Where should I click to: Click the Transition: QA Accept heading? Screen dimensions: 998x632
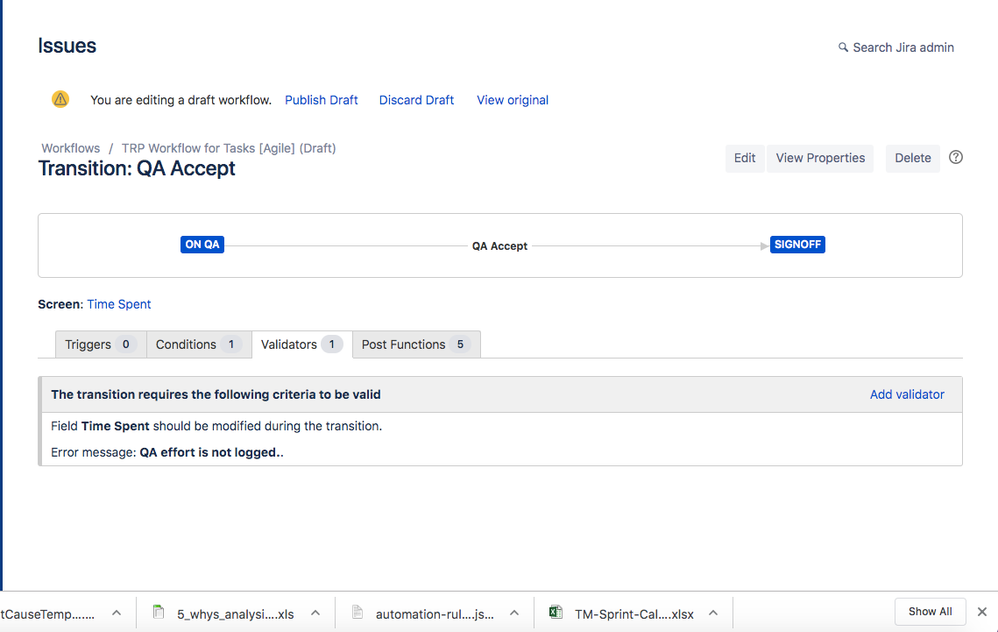pyautogui.click(x=137, y=169)
